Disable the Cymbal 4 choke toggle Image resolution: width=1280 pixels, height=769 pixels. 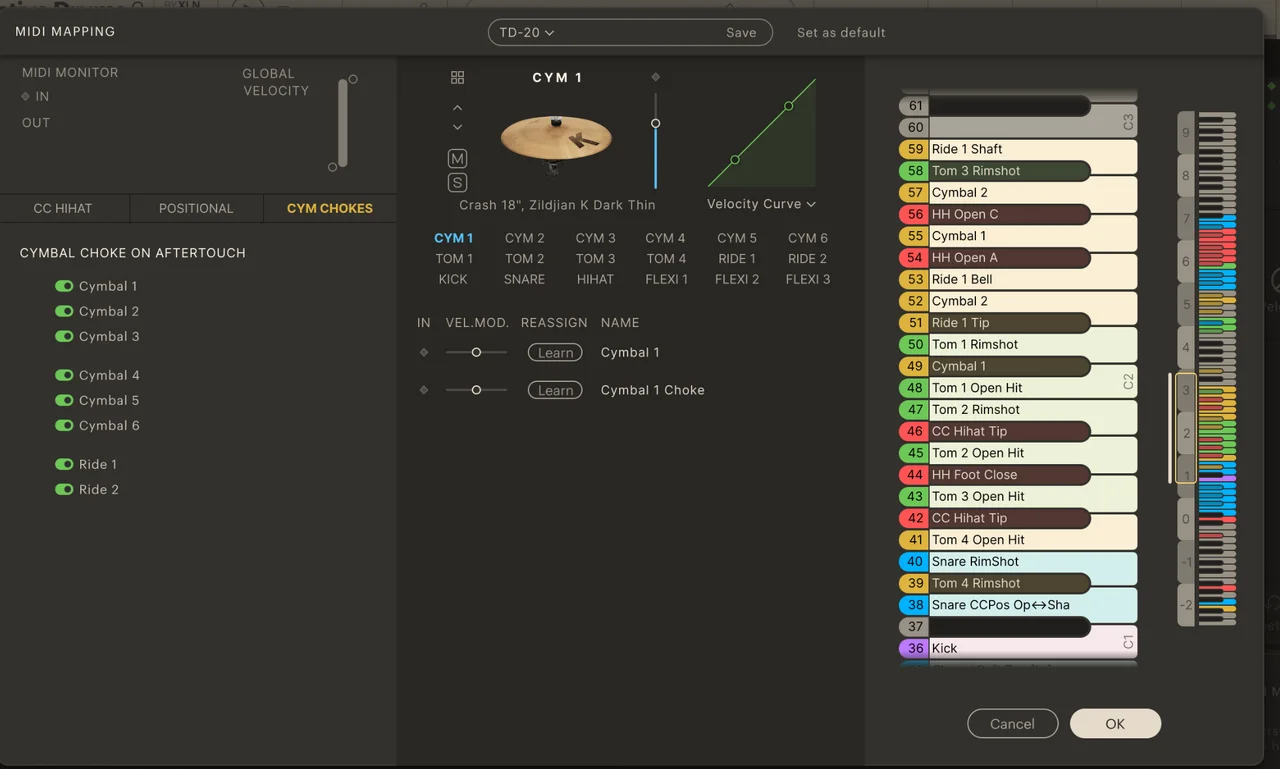pyautogui.click(x=65, y=375)
